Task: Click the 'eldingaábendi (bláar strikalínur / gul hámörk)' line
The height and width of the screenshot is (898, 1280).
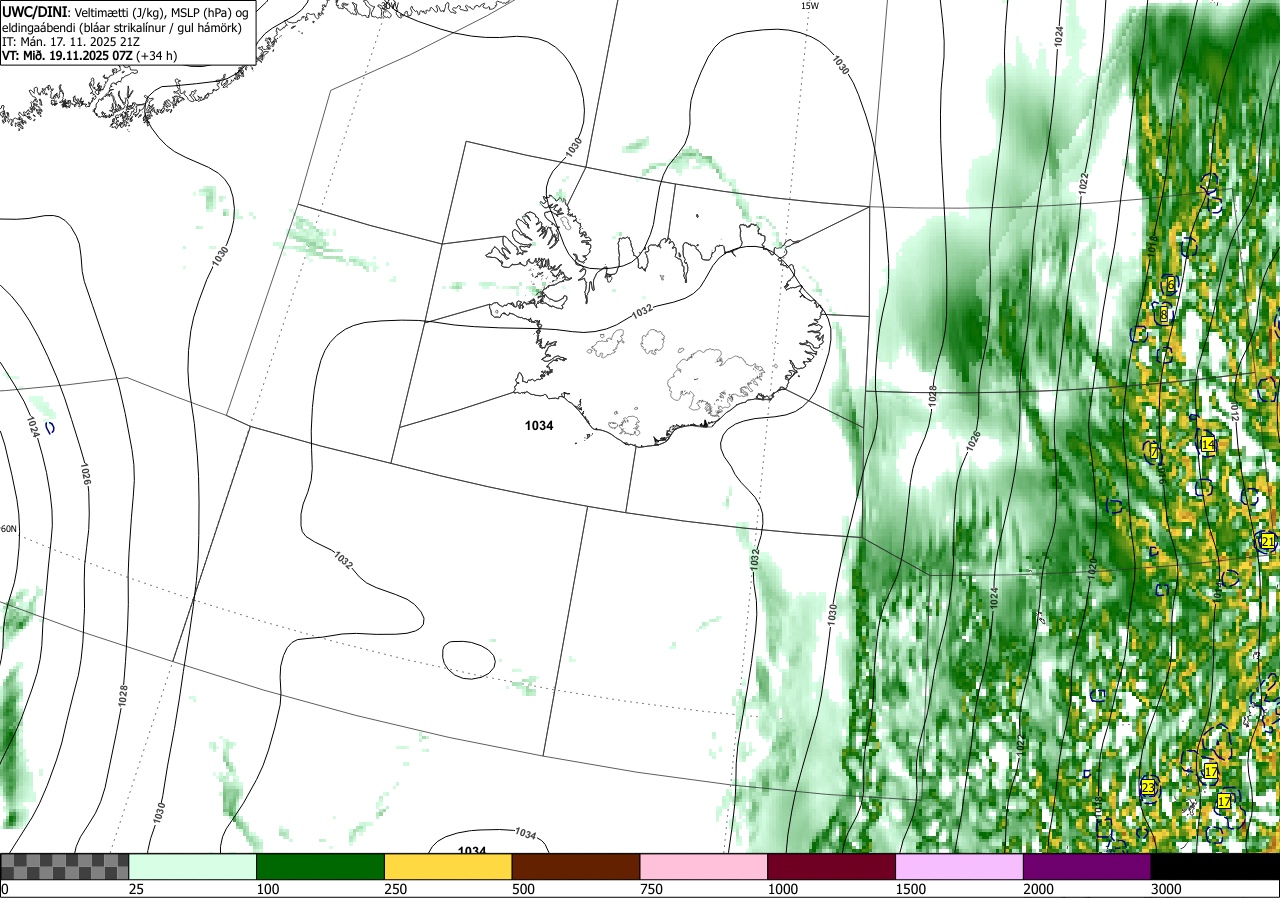Action: pyautogui.click(x=122, y=27)
